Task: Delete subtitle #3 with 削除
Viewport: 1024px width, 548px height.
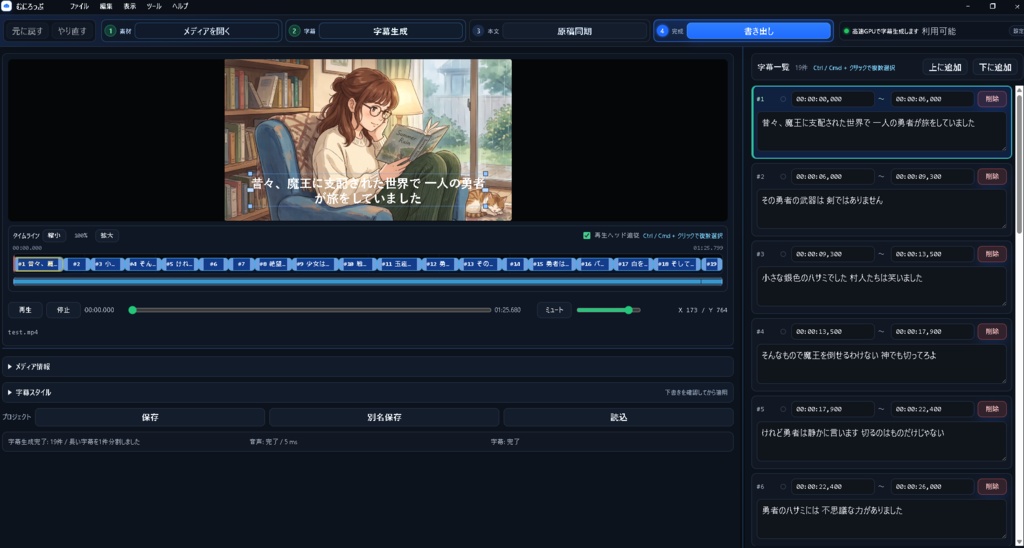Action: click(x=991, y=254)
